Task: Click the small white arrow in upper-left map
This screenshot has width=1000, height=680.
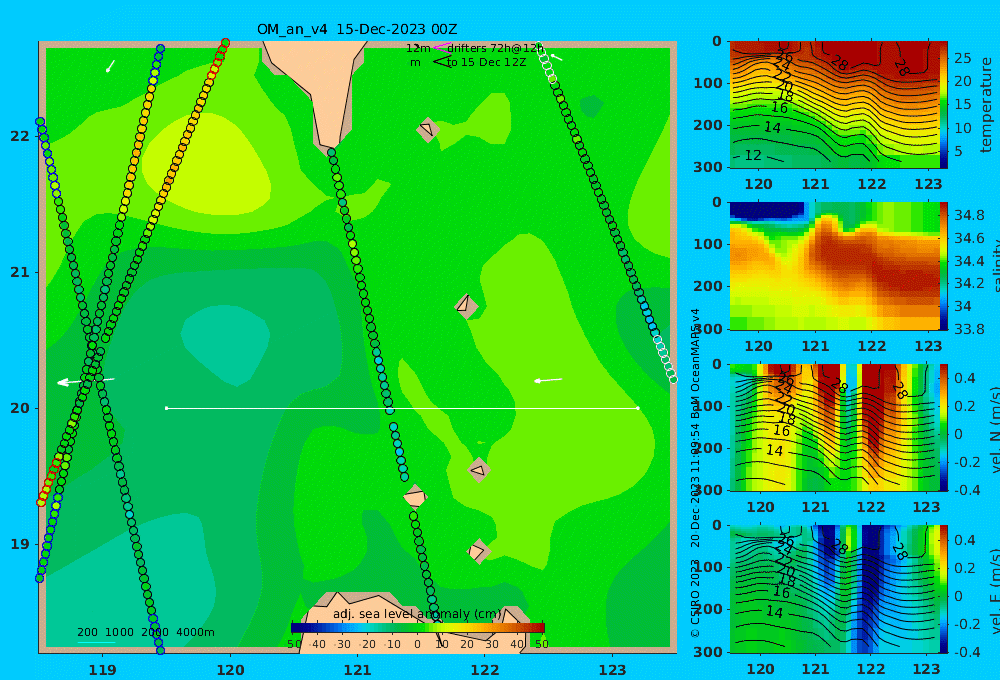Action: [x=110, y=66]
